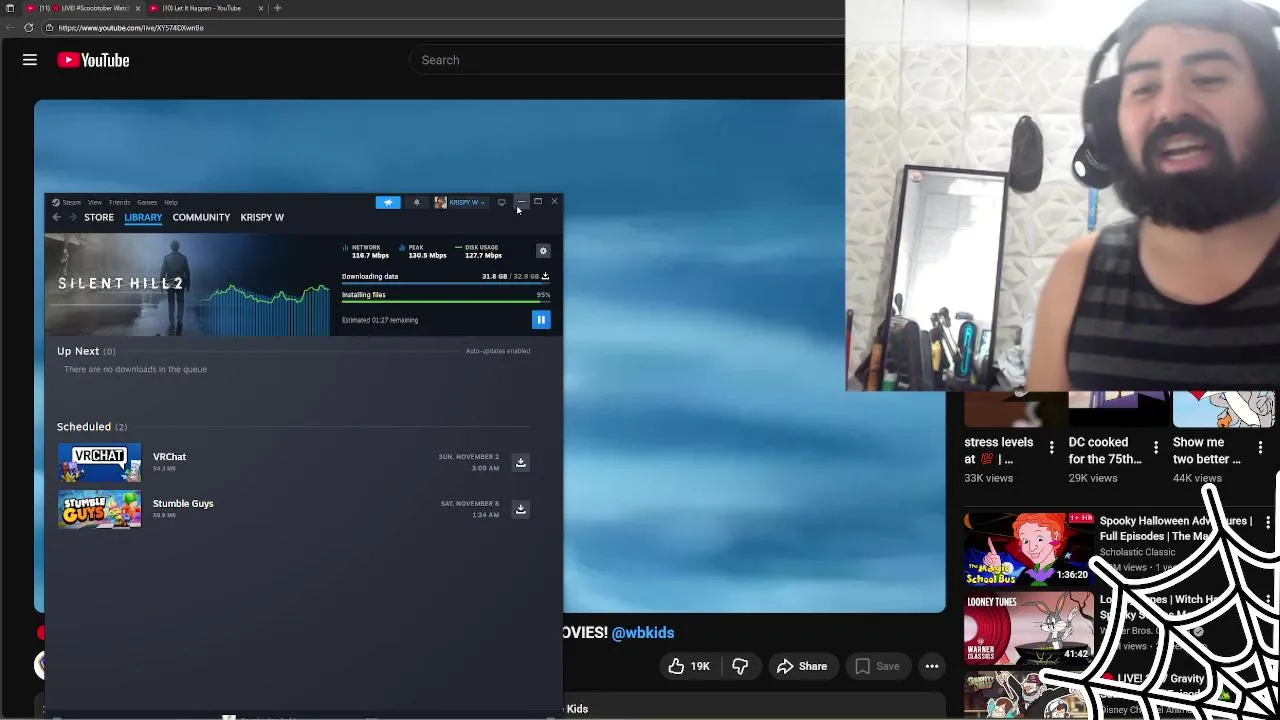Expand the KRISPY W account dropdown
Image resolution: width=1280 pixels, height=720 pixels.
460,202
